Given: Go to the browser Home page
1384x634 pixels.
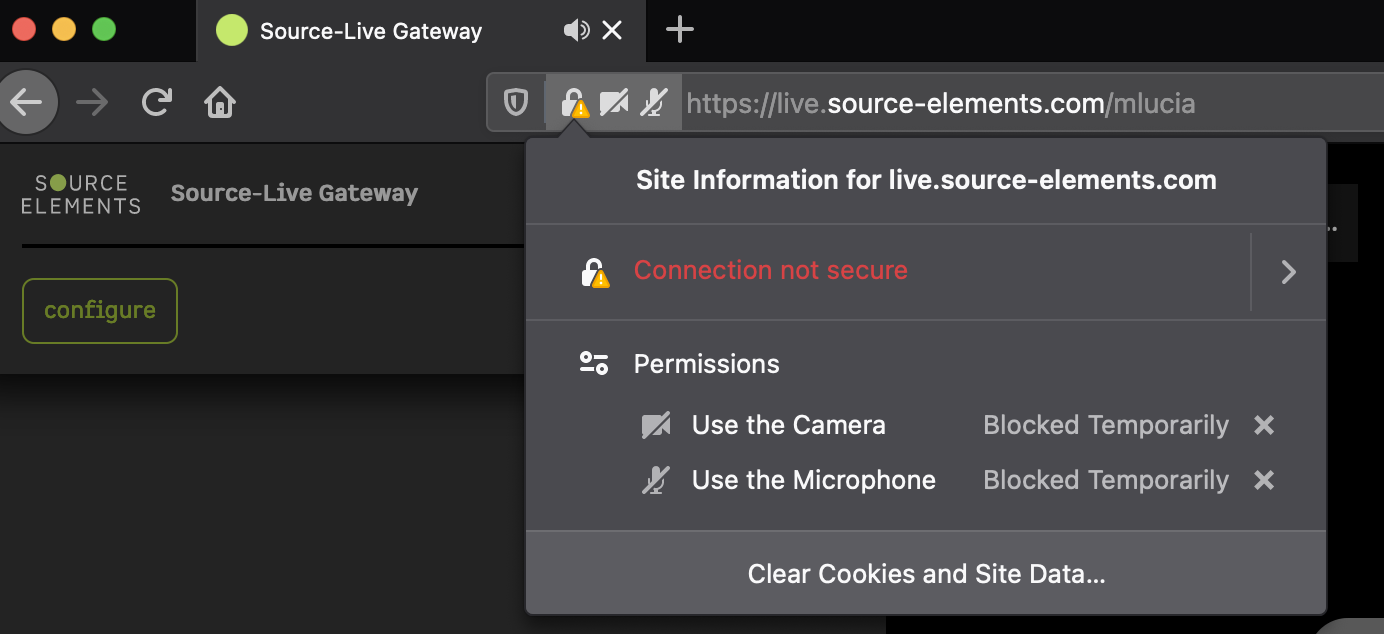Looking at the screenshot, I should click(x=220, y=102).
